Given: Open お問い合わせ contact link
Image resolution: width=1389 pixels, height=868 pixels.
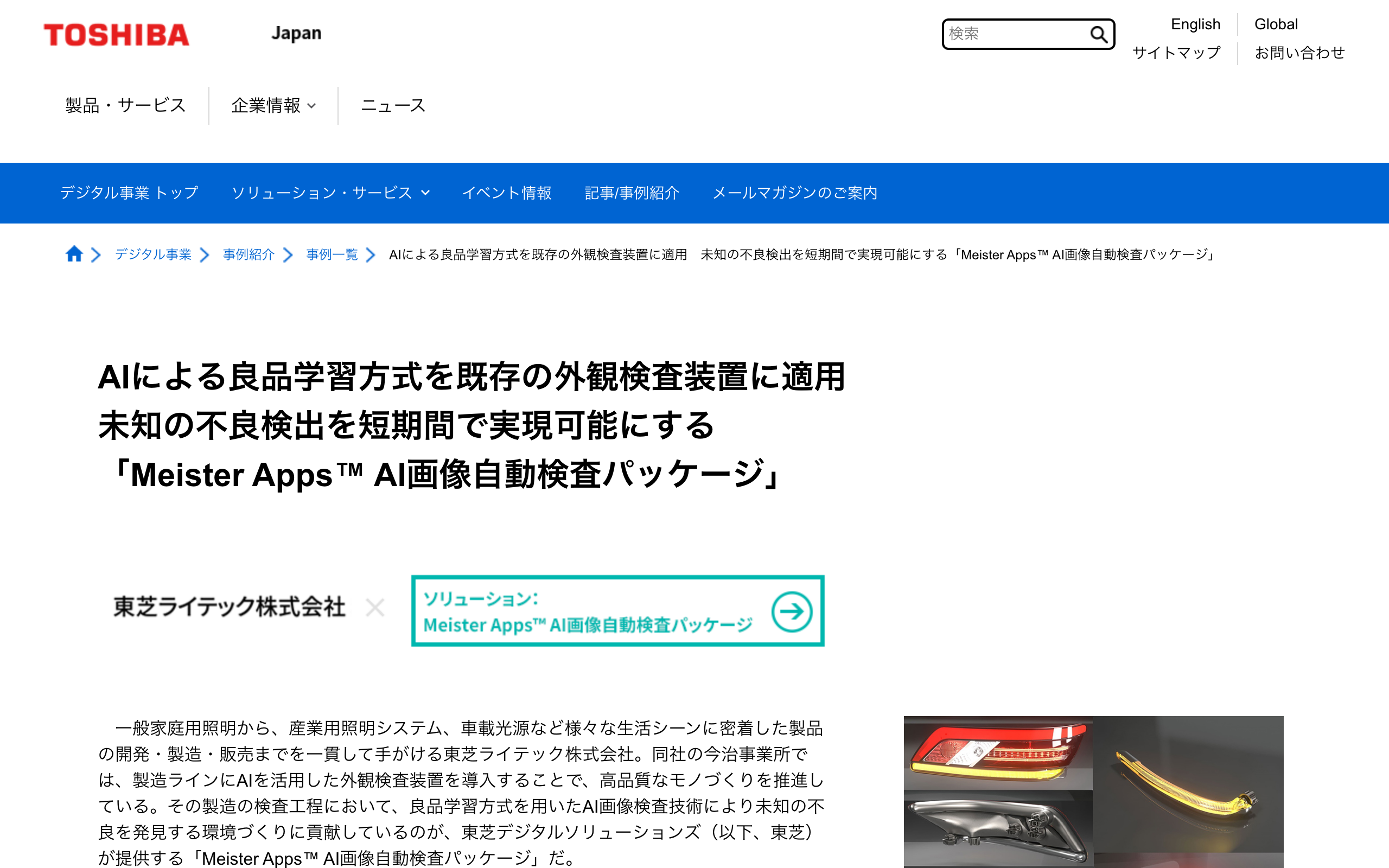Looking at the screenshot, I should 1299,53.
